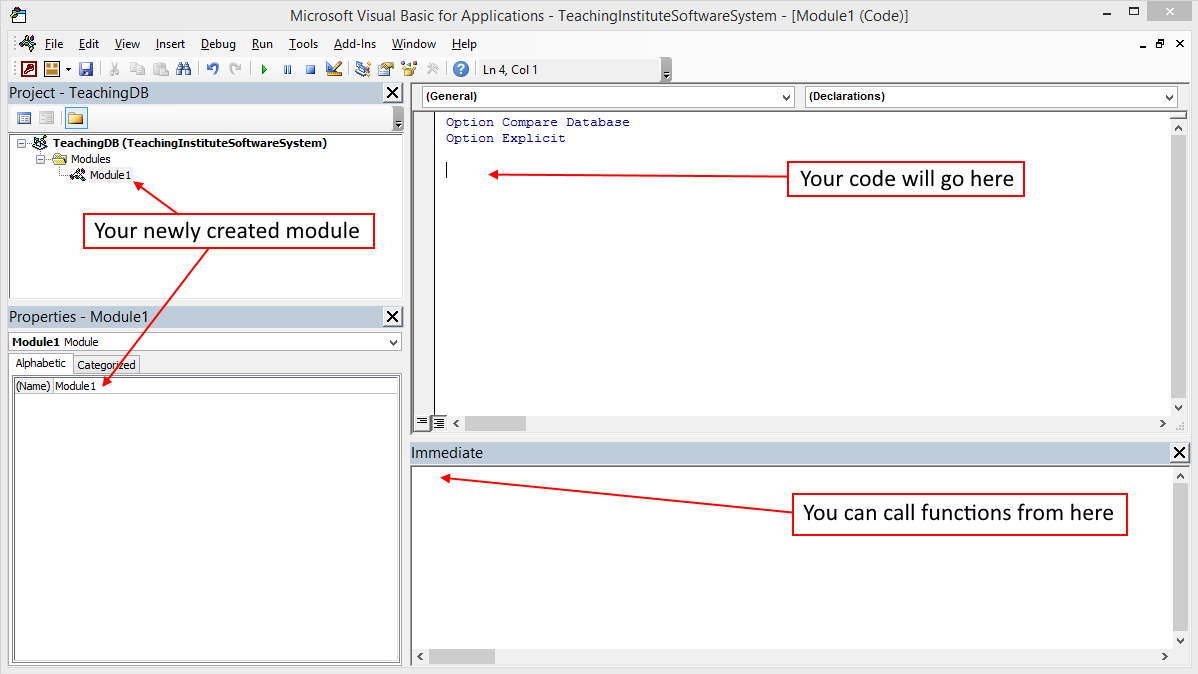
Task: Open the Properties Window toolbar icon
Action: [386, 70]
